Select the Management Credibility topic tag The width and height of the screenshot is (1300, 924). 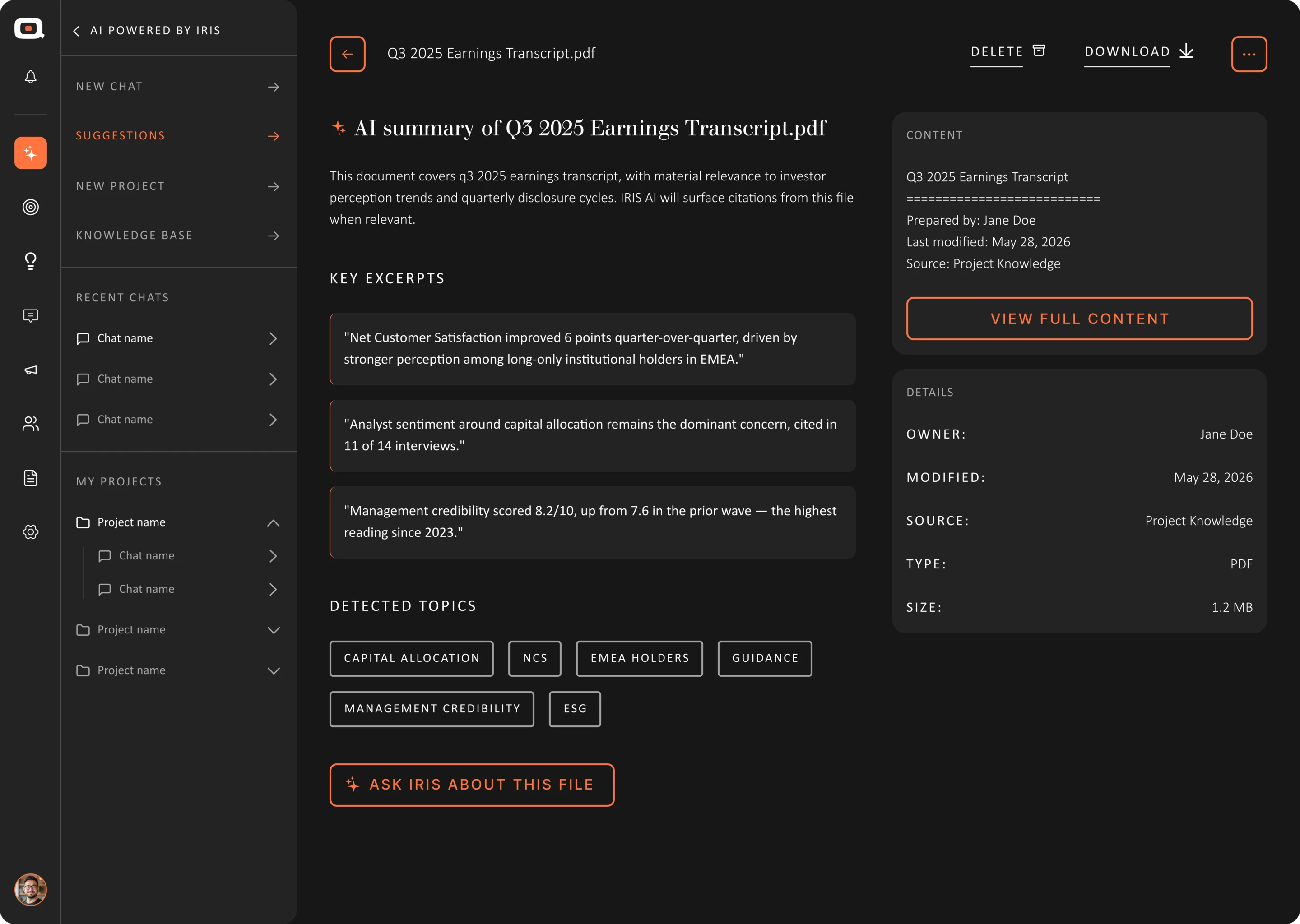click(432, 709)
